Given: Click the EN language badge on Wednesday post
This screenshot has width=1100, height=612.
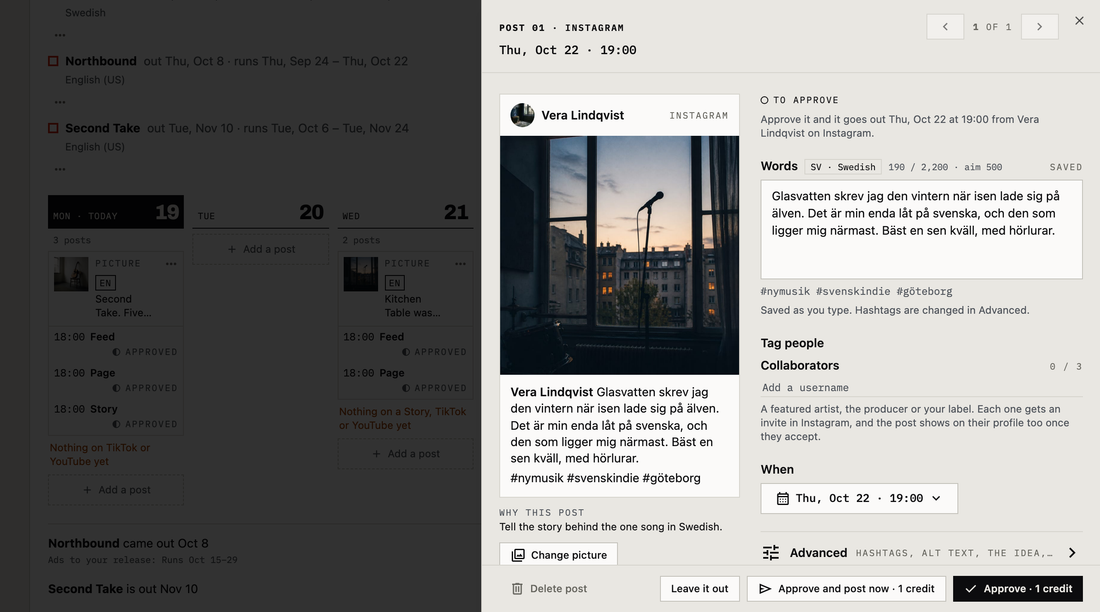Looking at the screenshot, I should click(394, 283).
